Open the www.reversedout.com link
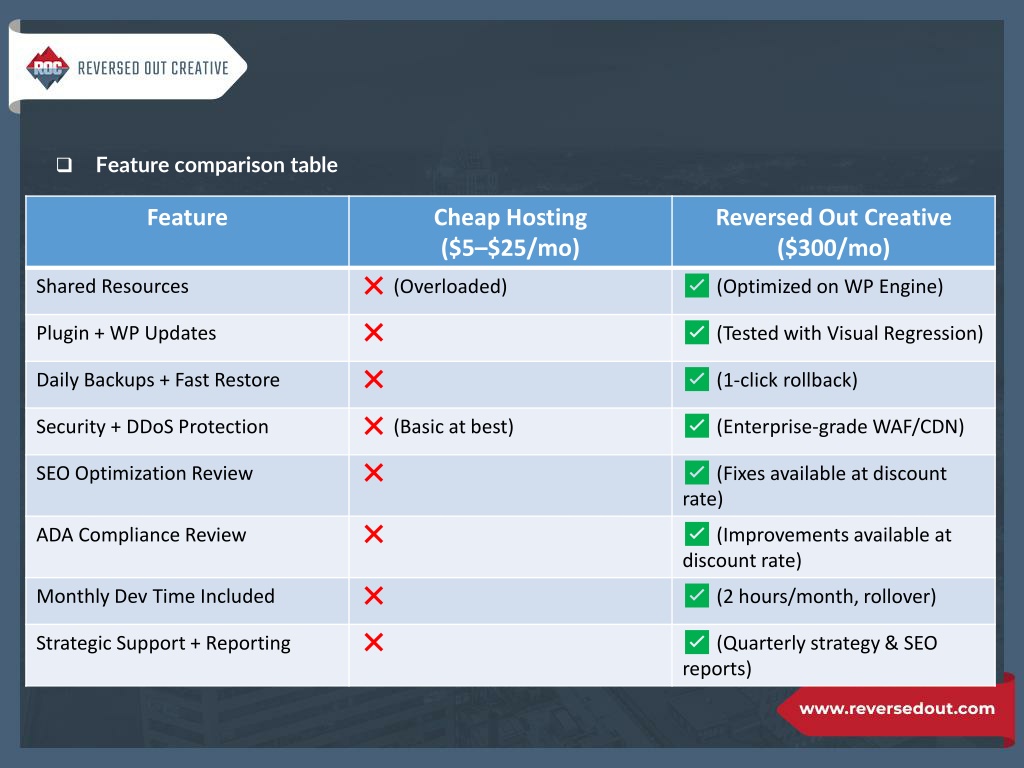This screenshot has width=1024, height=768. coord(897,709)
